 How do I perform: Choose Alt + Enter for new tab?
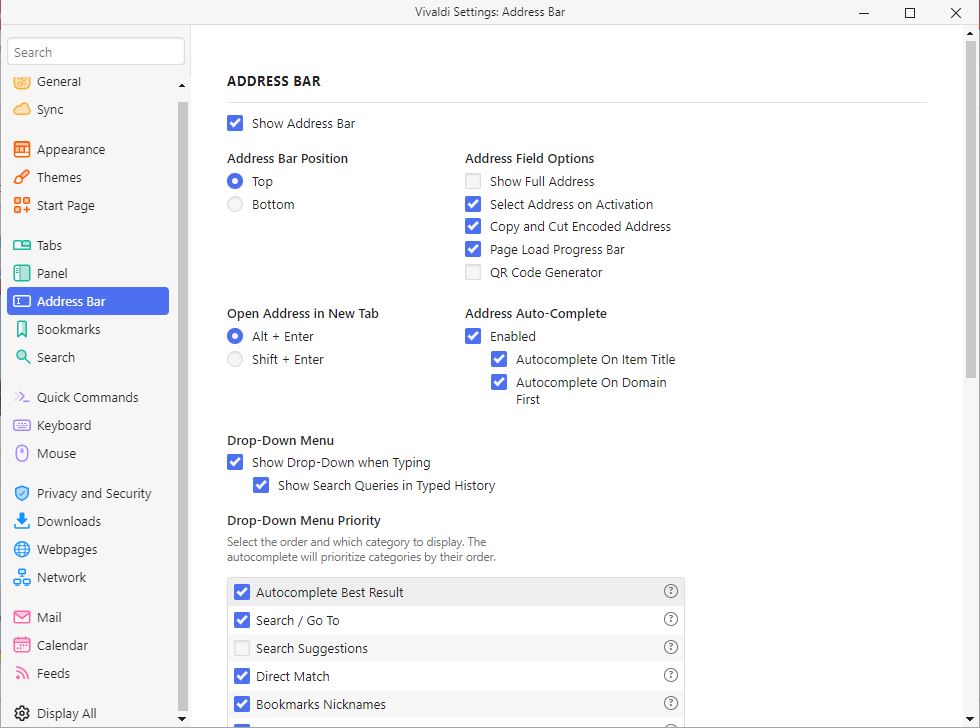point(235,336)
